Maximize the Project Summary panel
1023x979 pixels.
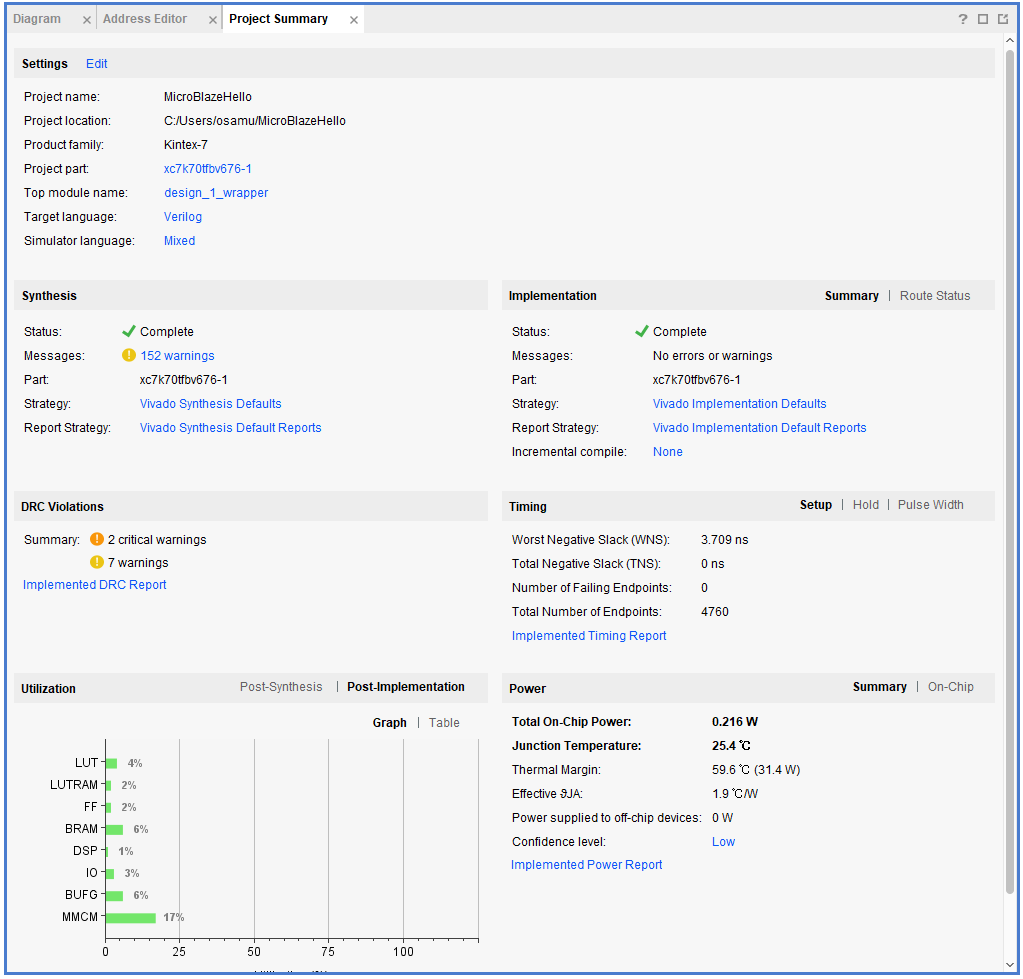point(983,19)
